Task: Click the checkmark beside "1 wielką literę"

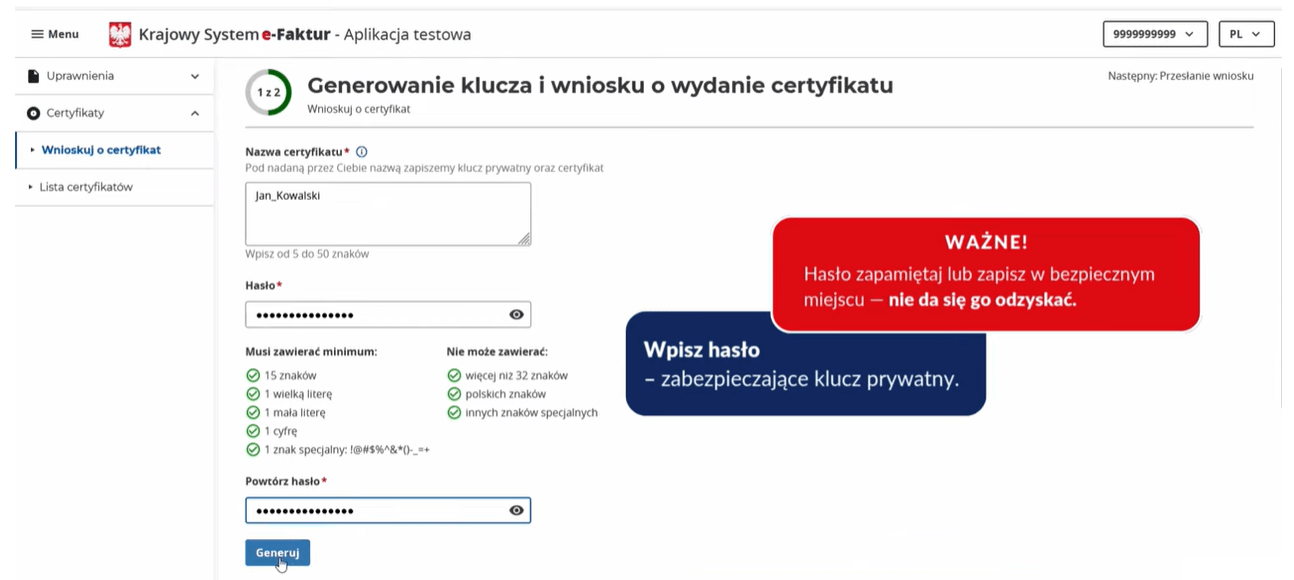Action: point(251,393)
